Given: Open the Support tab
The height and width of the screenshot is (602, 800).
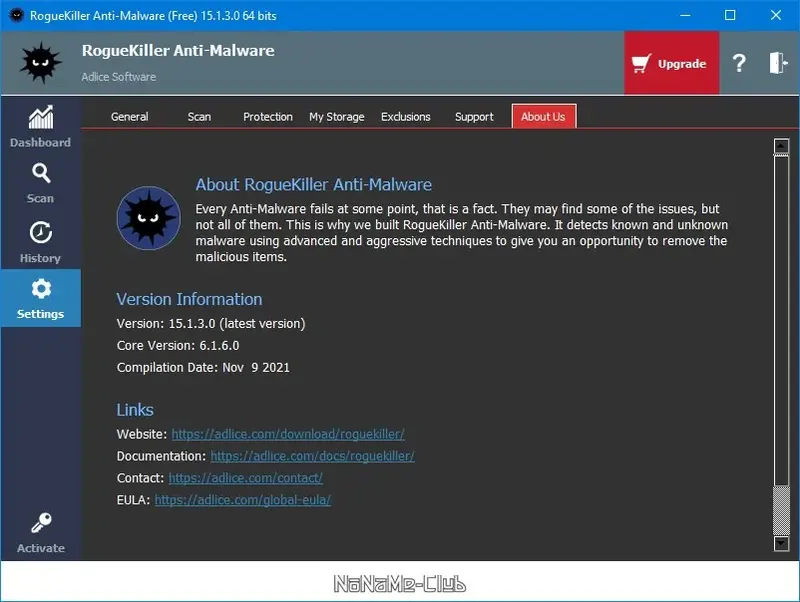Looking at the screenshot, I should [474, 117].
